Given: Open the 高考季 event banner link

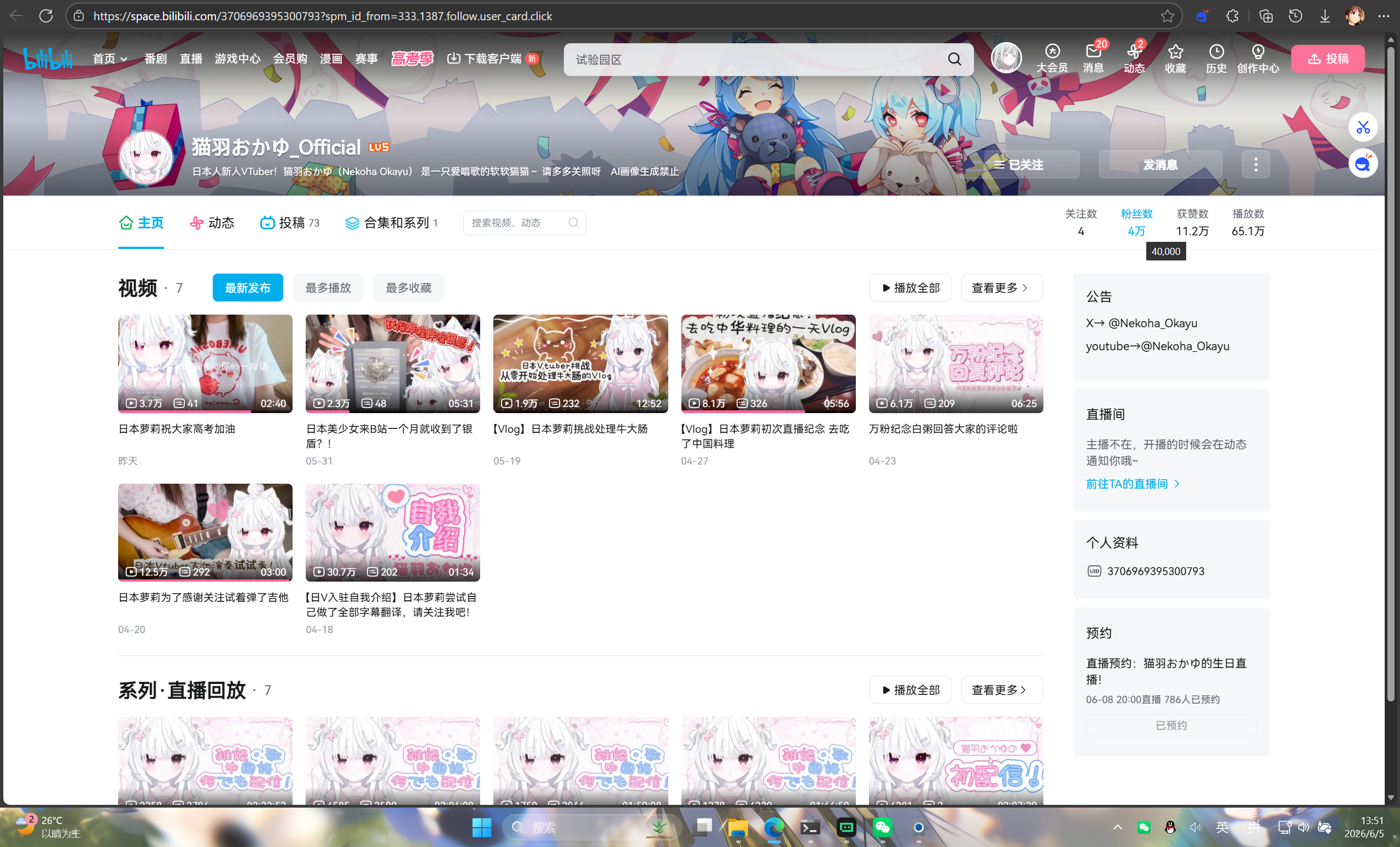Looking at the screenshot, I should point(412,59).
